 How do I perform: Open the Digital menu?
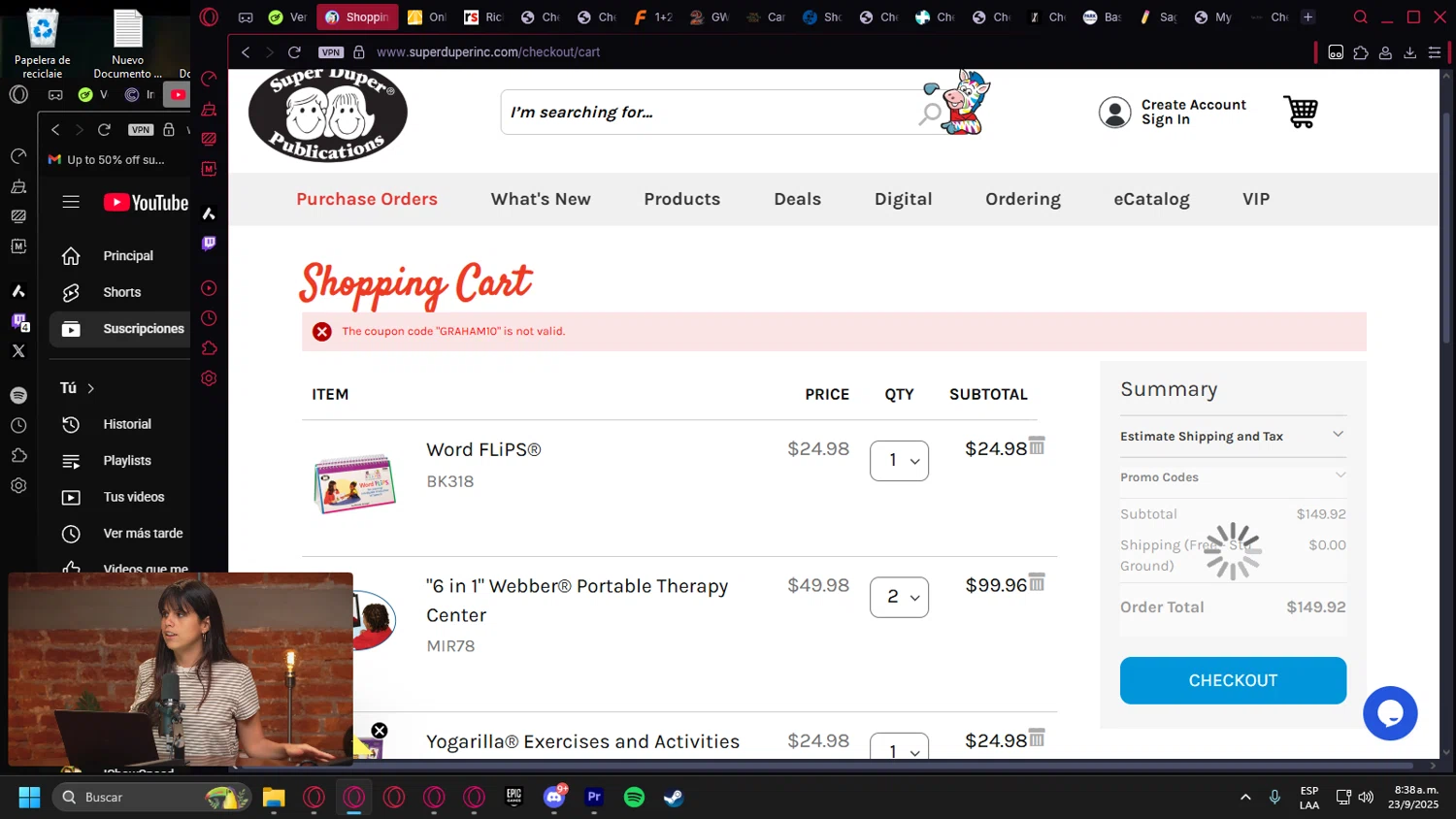903,199
